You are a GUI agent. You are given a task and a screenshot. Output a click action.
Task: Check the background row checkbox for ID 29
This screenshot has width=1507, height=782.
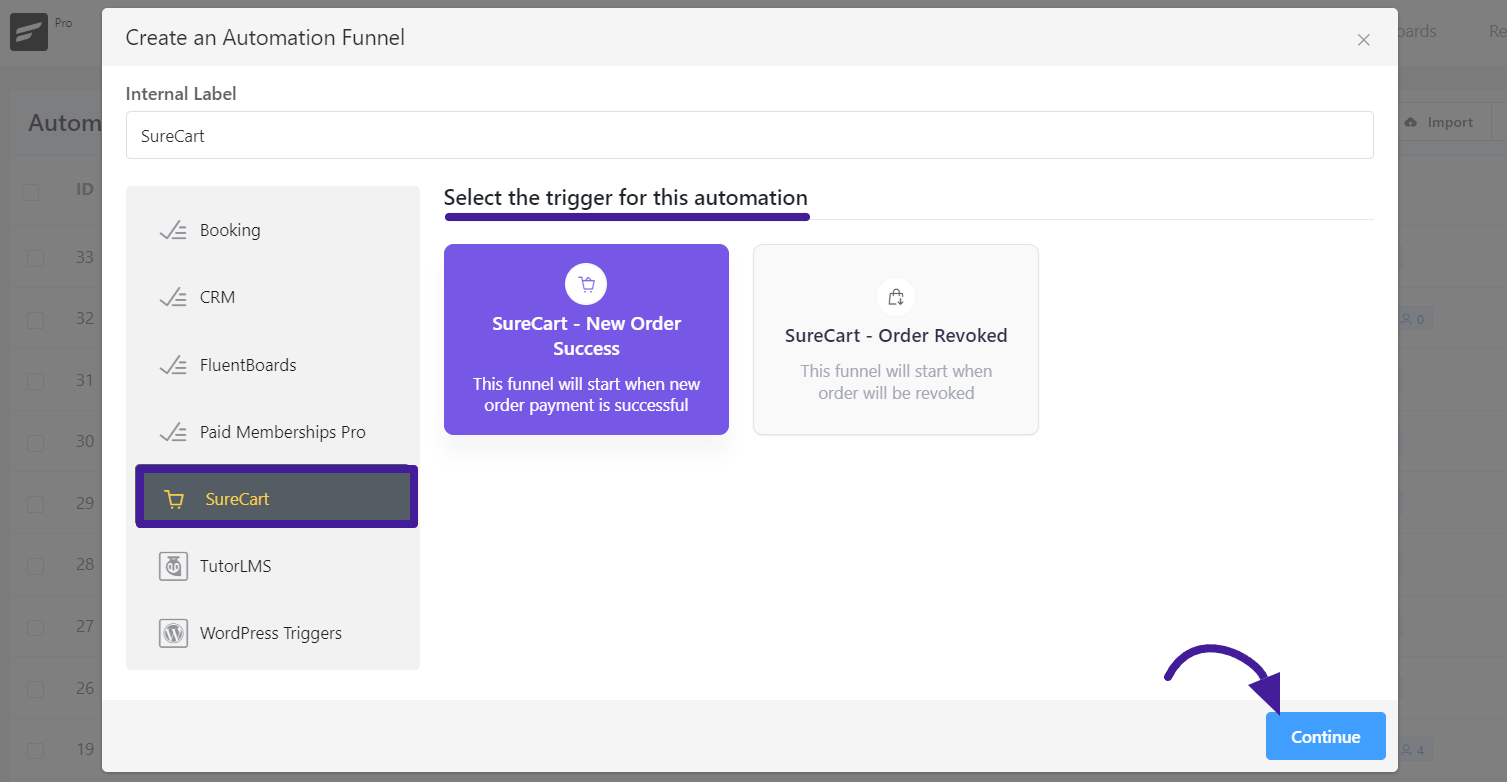pyautogui.click(x=35, y=504)
